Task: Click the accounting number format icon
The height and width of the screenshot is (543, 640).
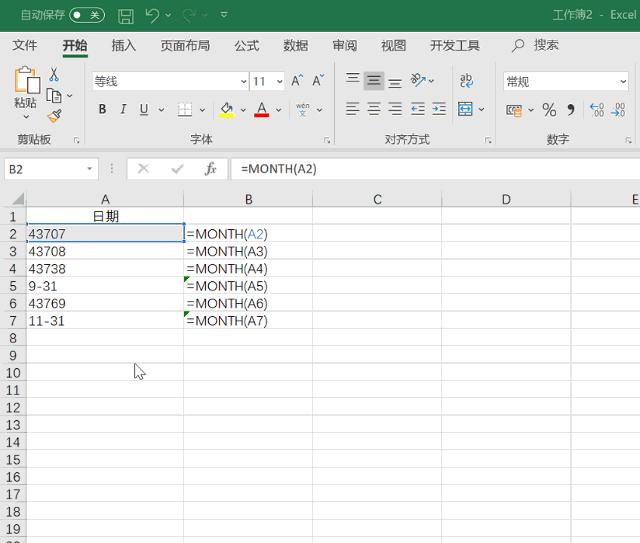Action: click(x=514, y=110)
